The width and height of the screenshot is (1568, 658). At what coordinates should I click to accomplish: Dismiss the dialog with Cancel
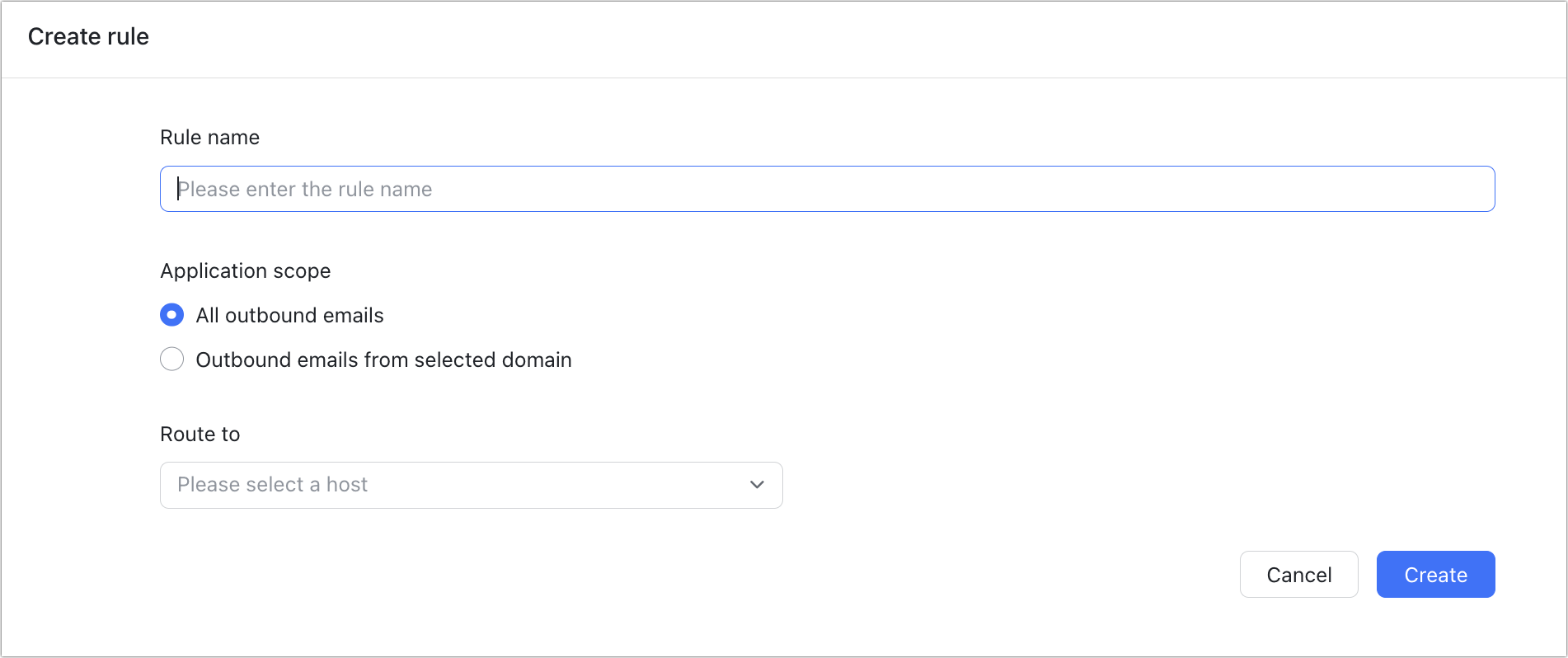tap(1298, 574)
